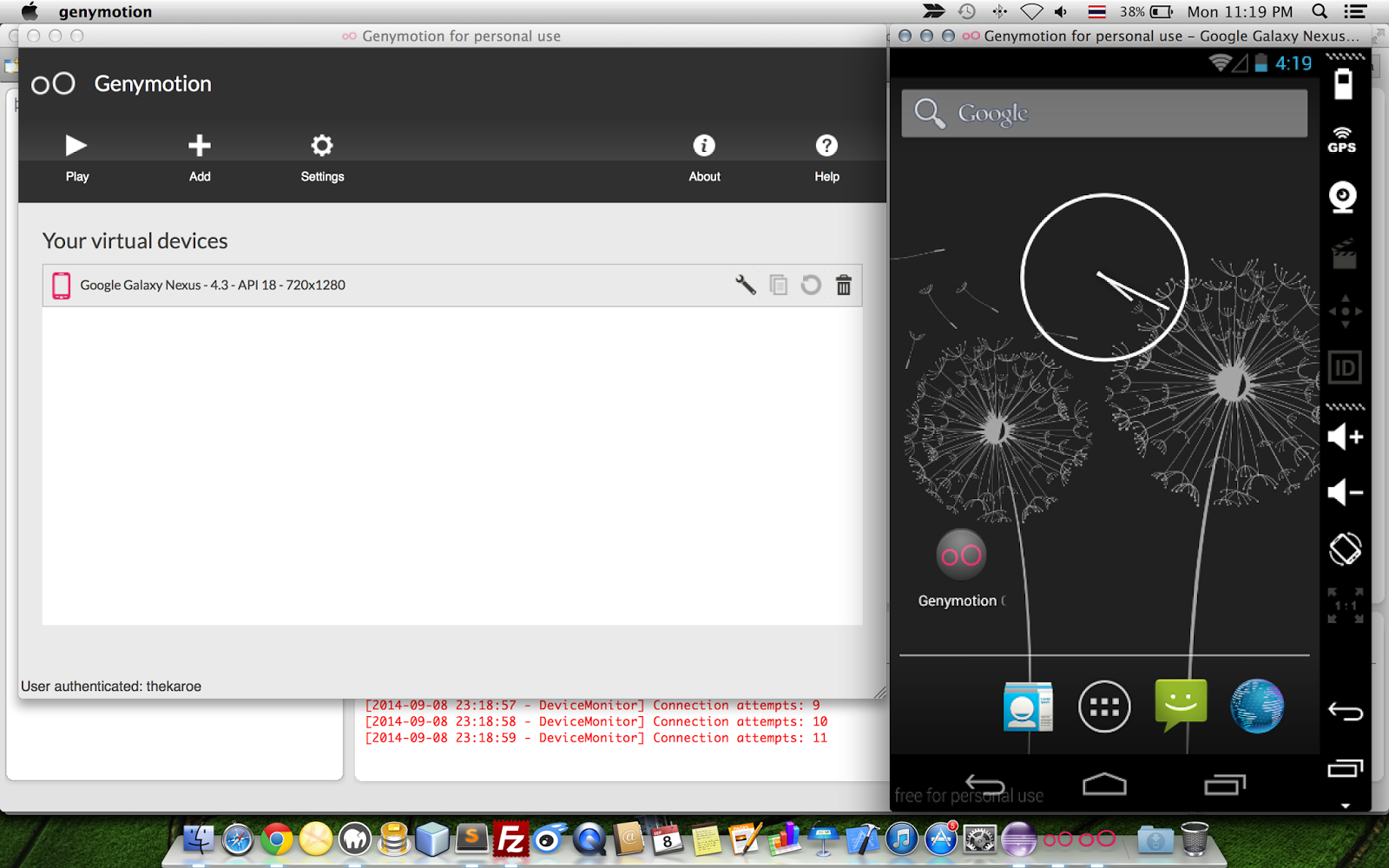The image size is (1389, 868).
Task: Toggle emulator pixel perfect 1:1 mode
Action: pyautogui.click(x=1345, y=606)
